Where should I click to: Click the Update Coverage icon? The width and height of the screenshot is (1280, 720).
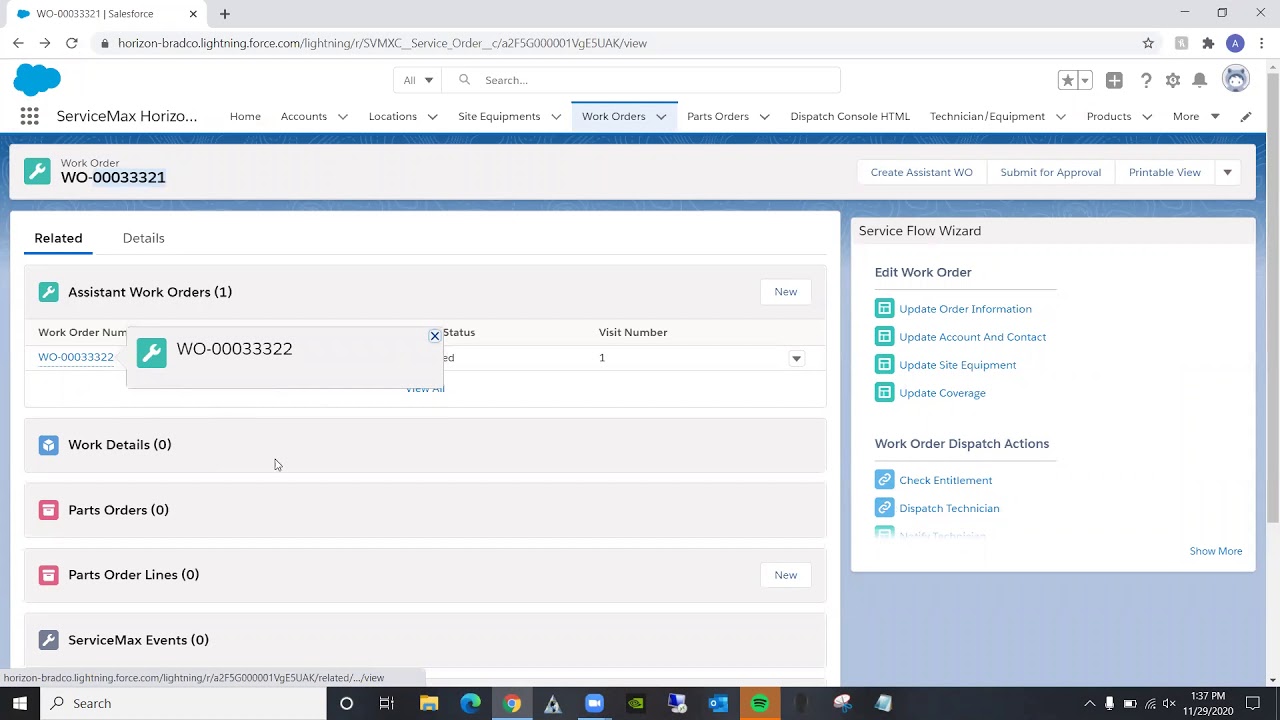click(884, 392)
